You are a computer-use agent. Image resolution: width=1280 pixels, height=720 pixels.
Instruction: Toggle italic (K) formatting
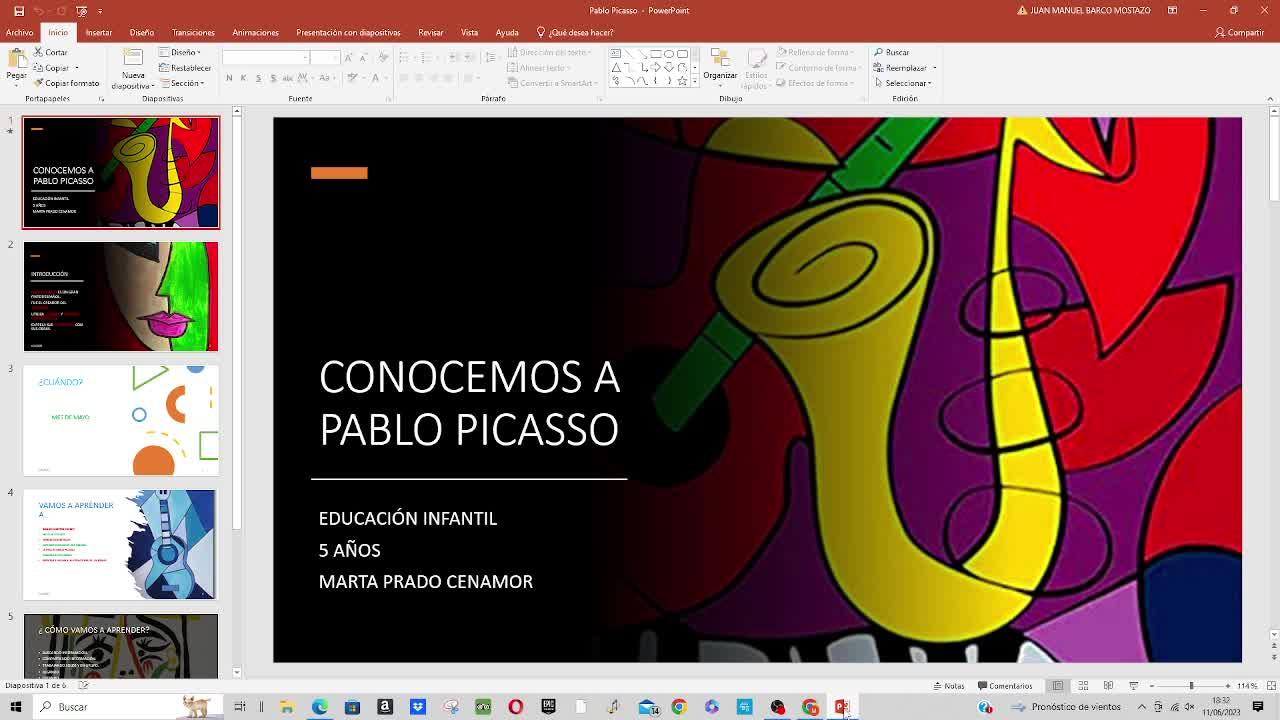(243, 78)
